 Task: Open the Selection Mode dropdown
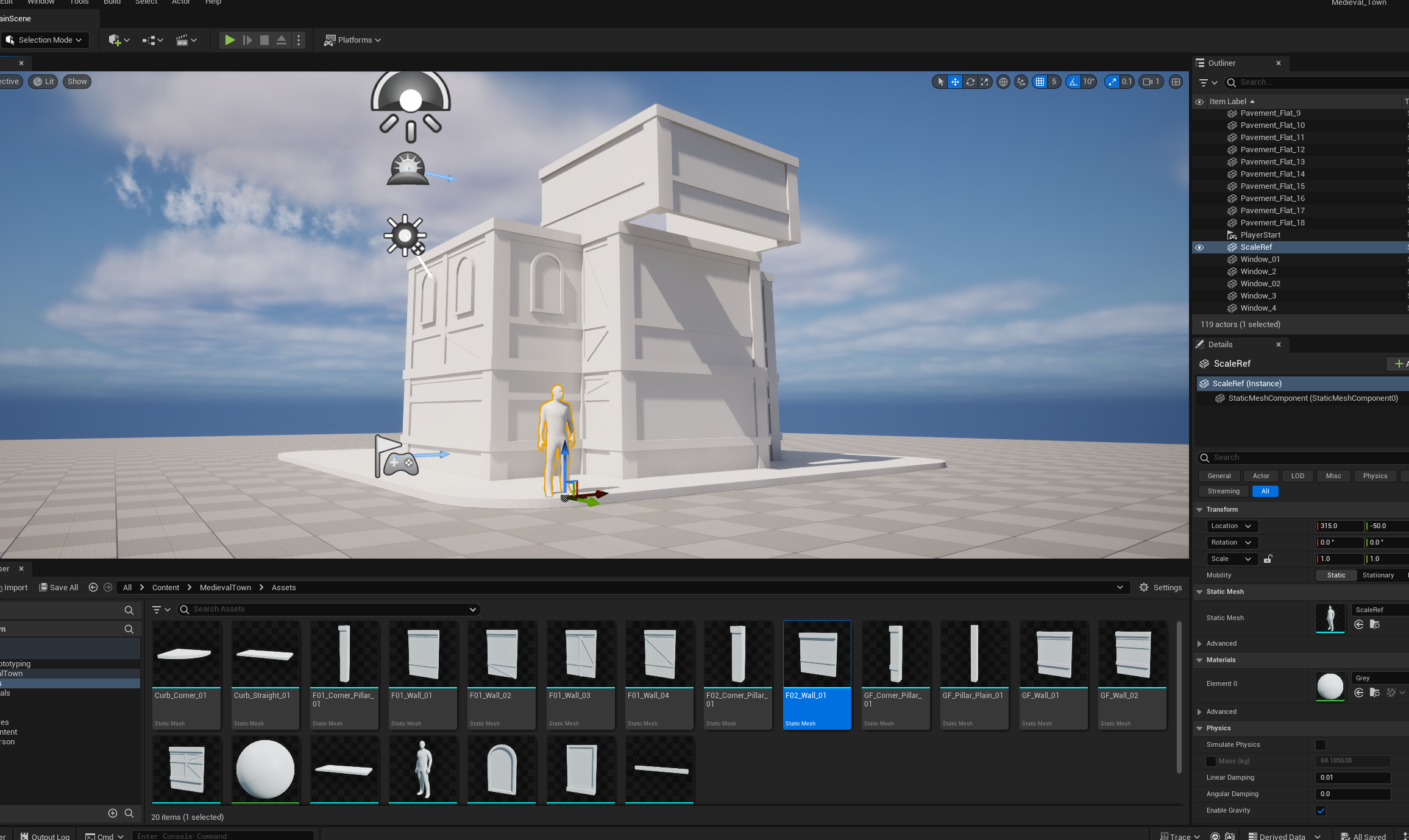[x=45, y=40]
